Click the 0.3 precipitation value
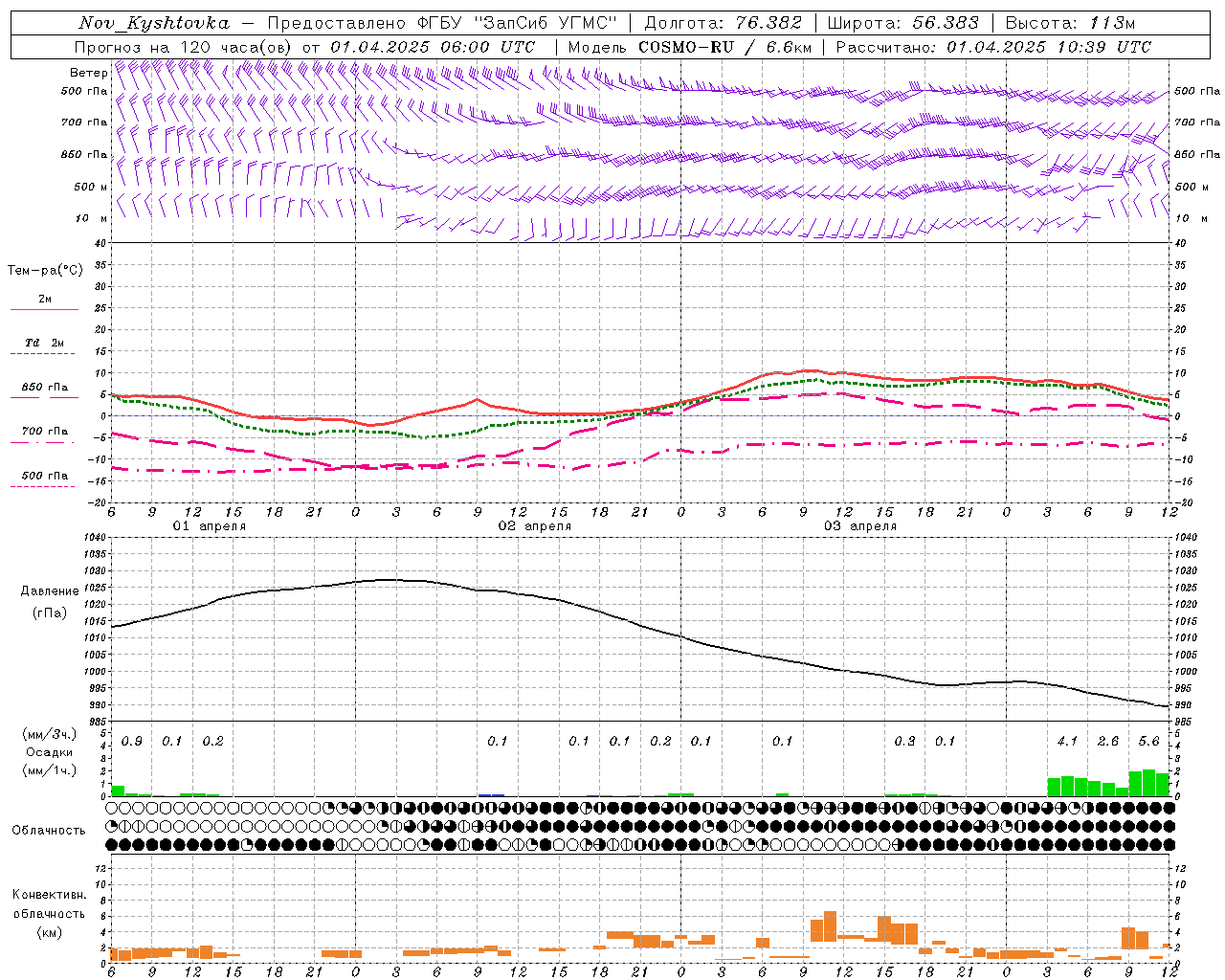The image size is (1225, 980). click(904, 742)
